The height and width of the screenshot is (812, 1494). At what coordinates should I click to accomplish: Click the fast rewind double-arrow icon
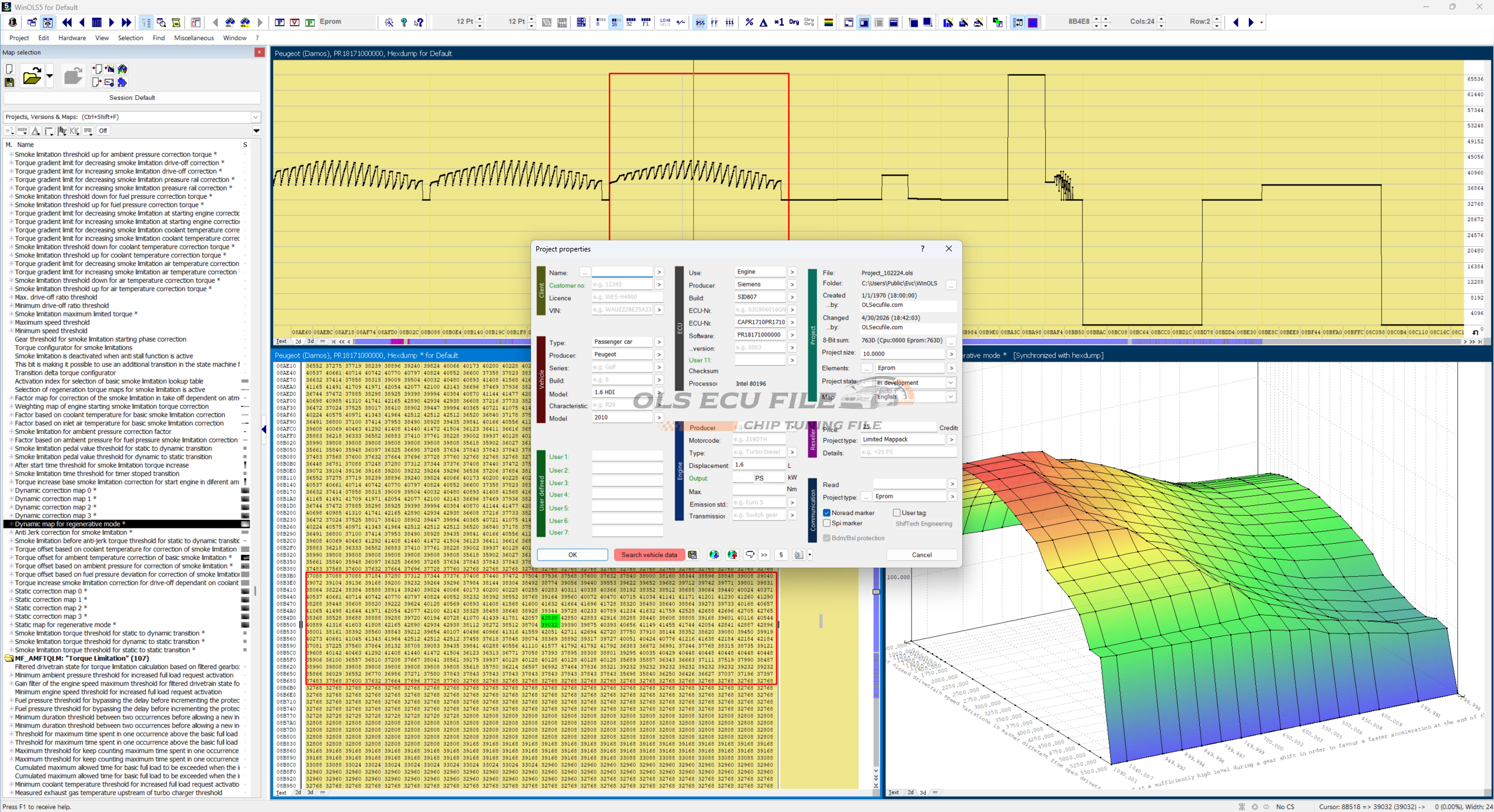click(67, 22)
